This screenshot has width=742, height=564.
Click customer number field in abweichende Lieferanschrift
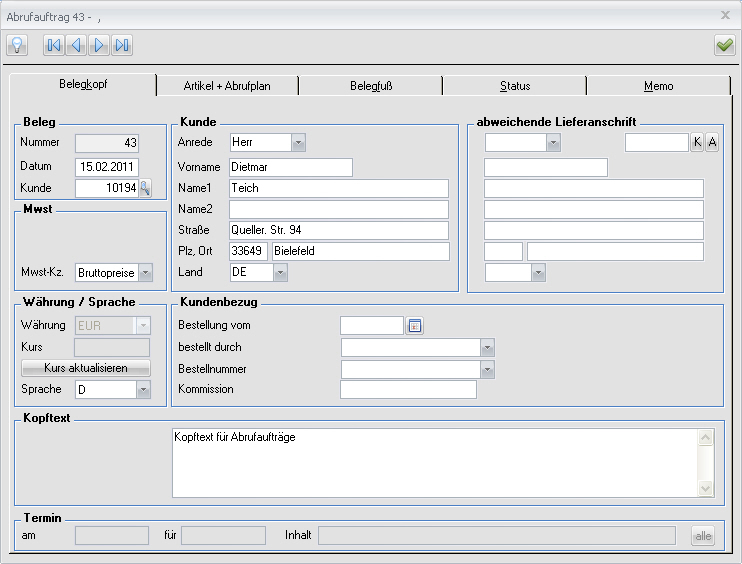pyautogui.click(x=657, y=142)
